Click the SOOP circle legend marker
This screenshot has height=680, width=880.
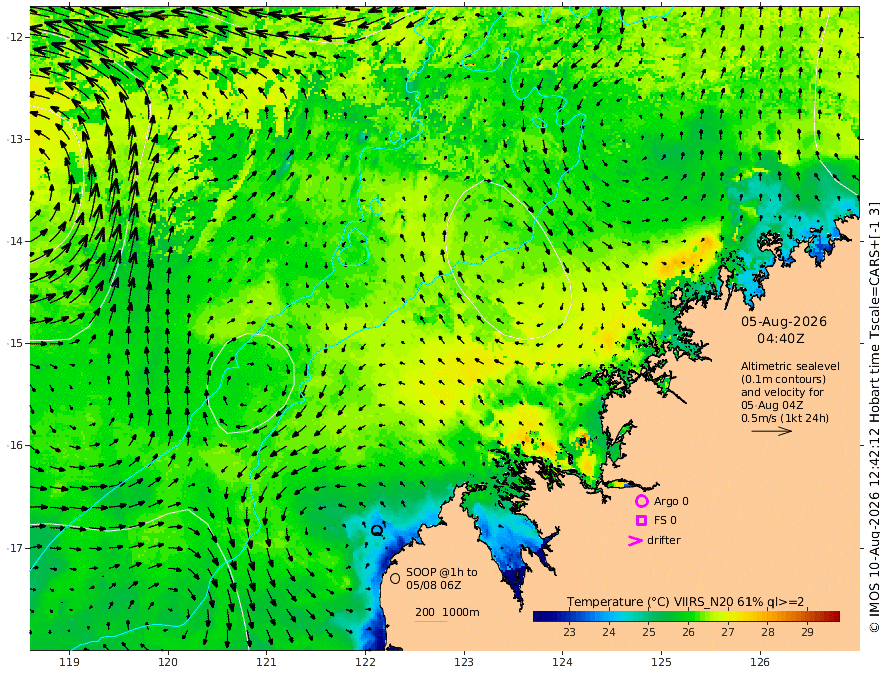point(395,578)
